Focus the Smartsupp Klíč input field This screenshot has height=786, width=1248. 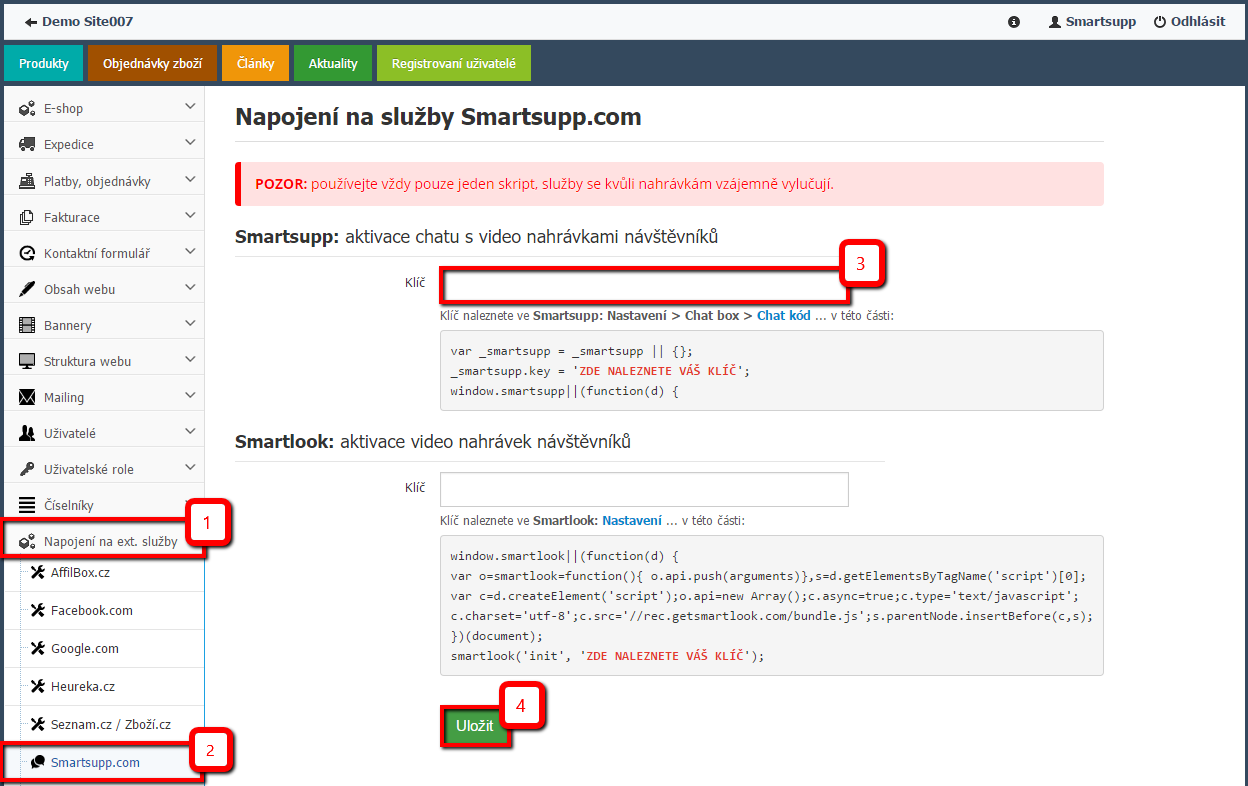644,285
